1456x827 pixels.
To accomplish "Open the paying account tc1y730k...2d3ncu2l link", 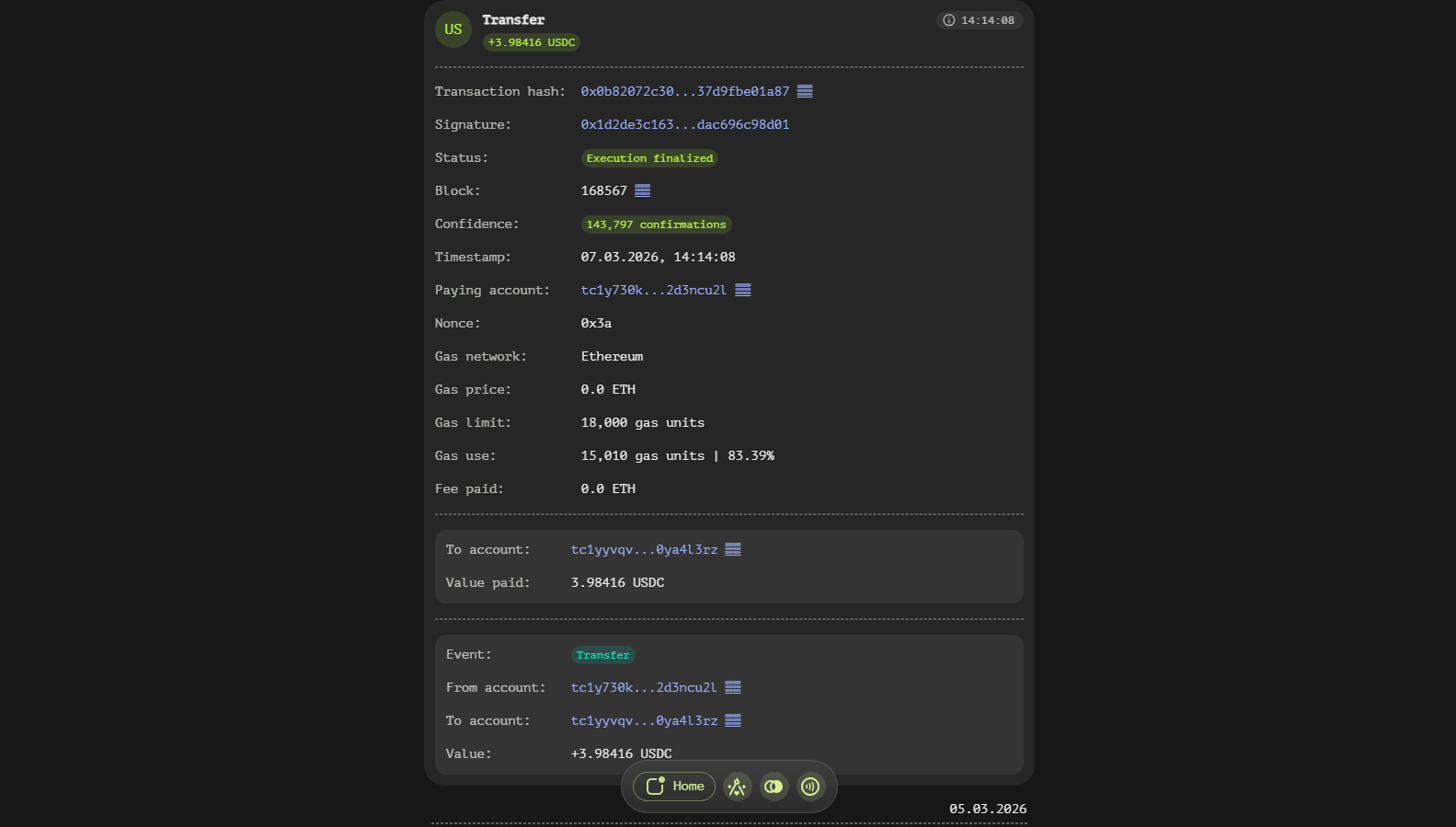I will (653, 290).
